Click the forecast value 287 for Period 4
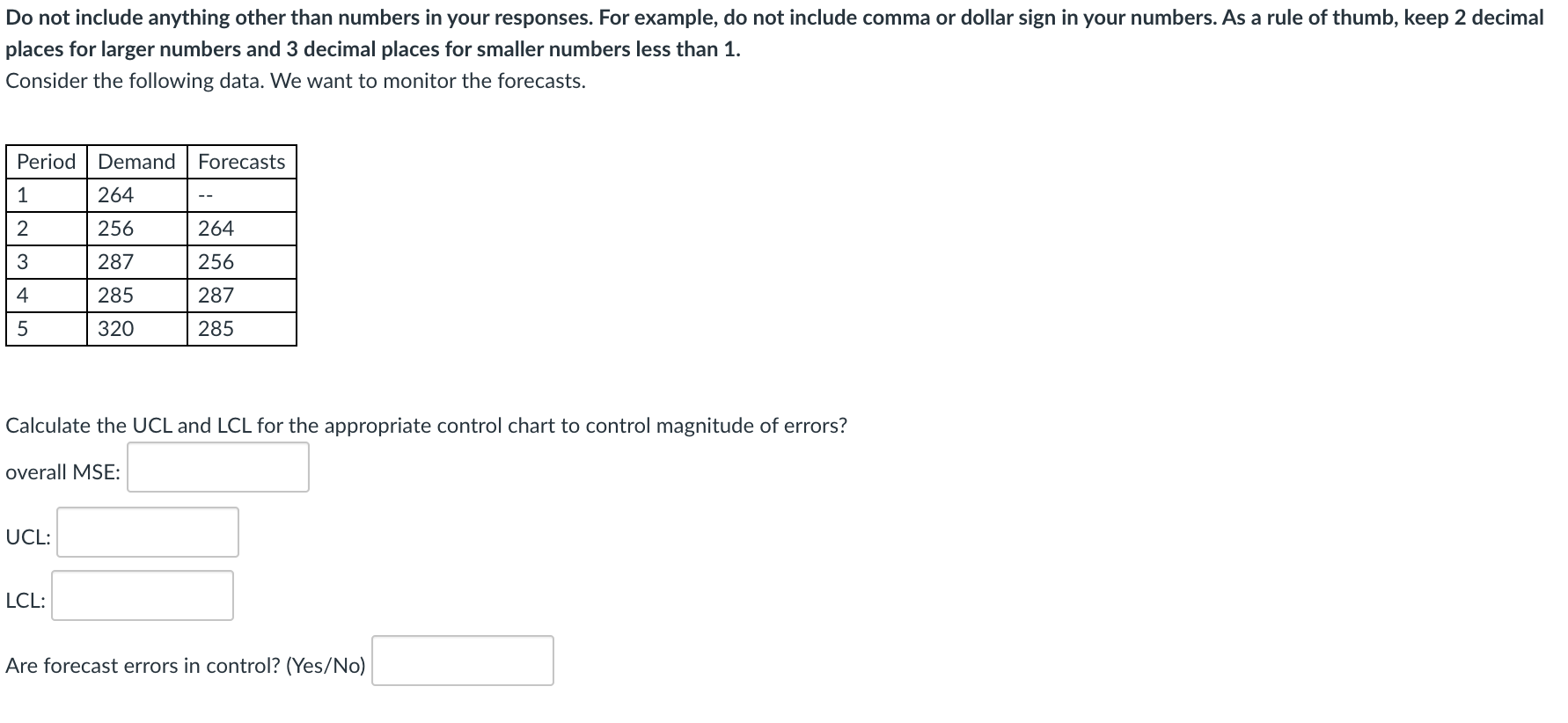Viewport: 1568px width, 723px height. (x=215, y=295)
